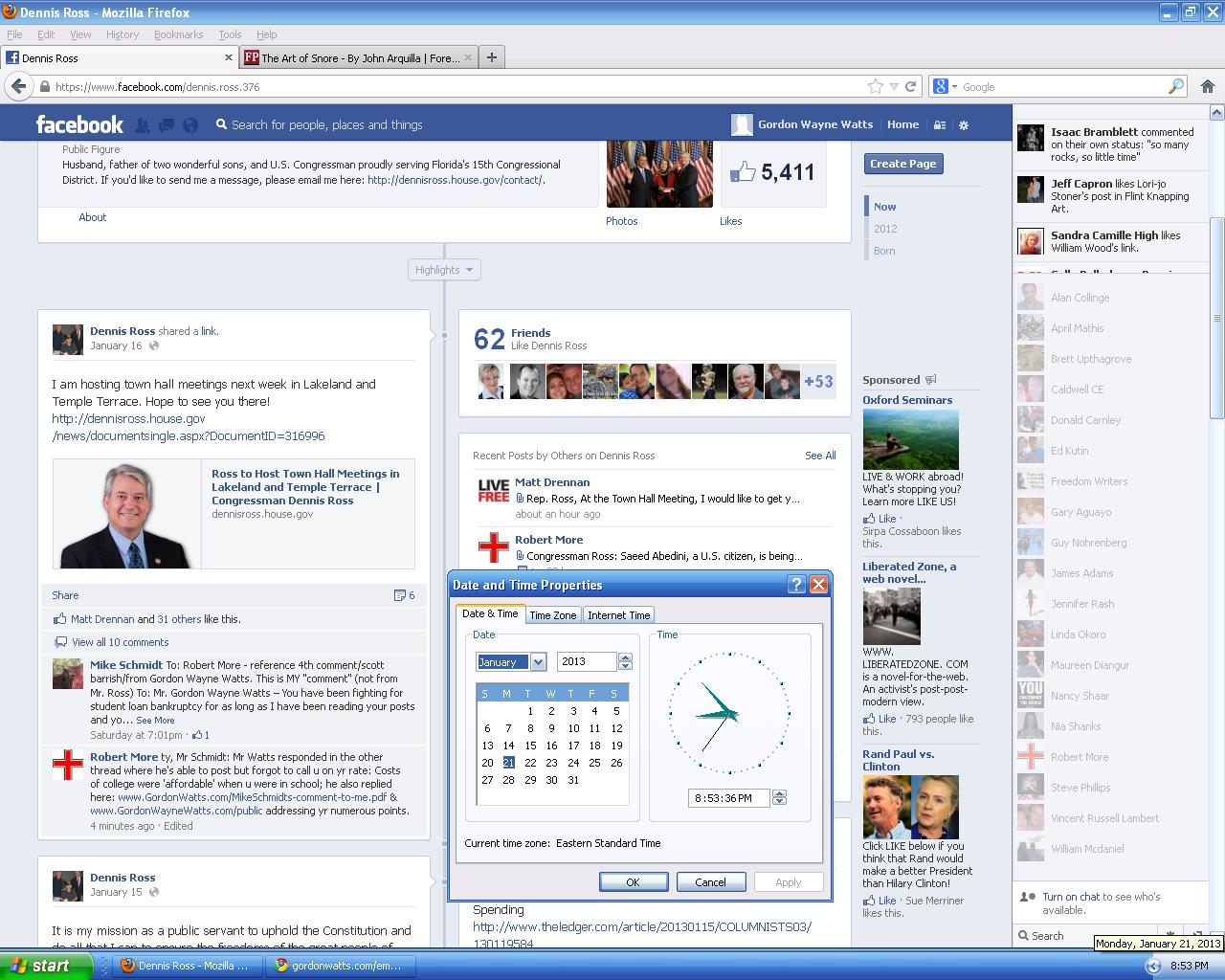Viewport: 1225px width, 980px height.
Task: Open Facebook friend requests icon
Action: pos(143,124)
